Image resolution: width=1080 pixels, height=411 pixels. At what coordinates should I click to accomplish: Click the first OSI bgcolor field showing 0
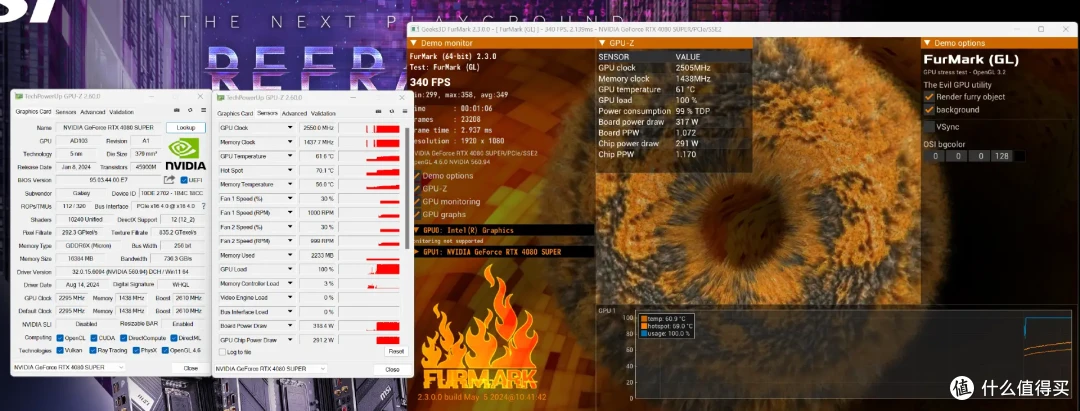935,156
